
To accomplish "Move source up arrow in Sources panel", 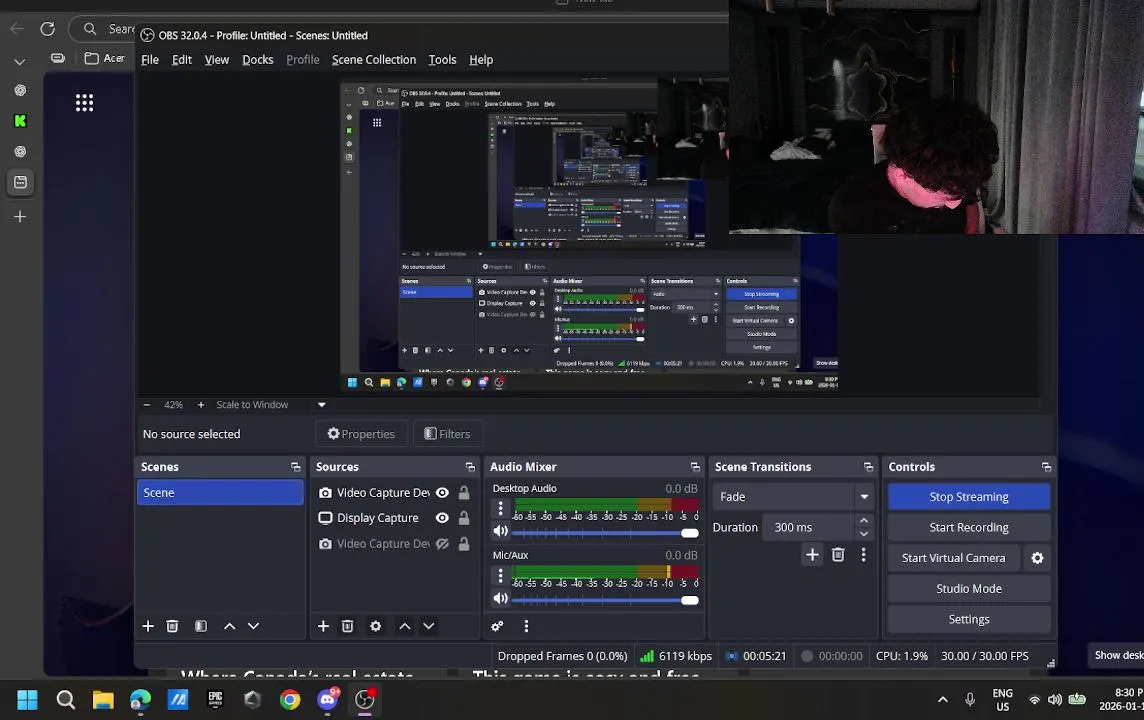I will tap(404, 626).
